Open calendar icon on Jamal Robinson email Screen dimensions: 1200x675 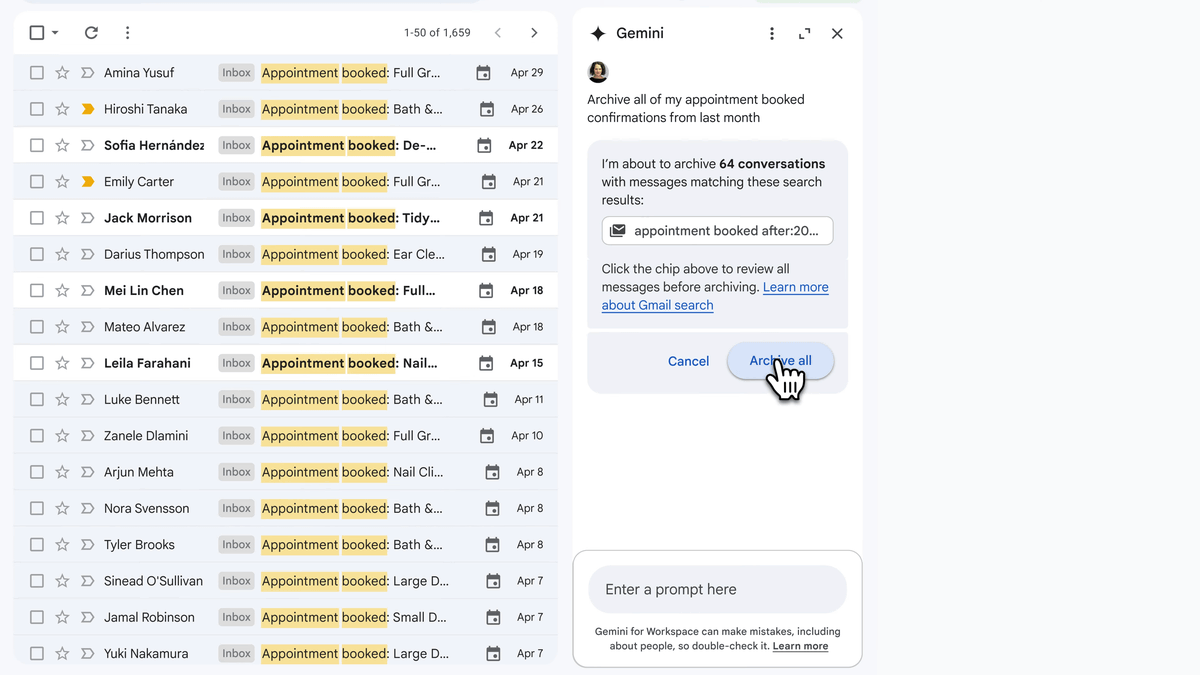492,617
